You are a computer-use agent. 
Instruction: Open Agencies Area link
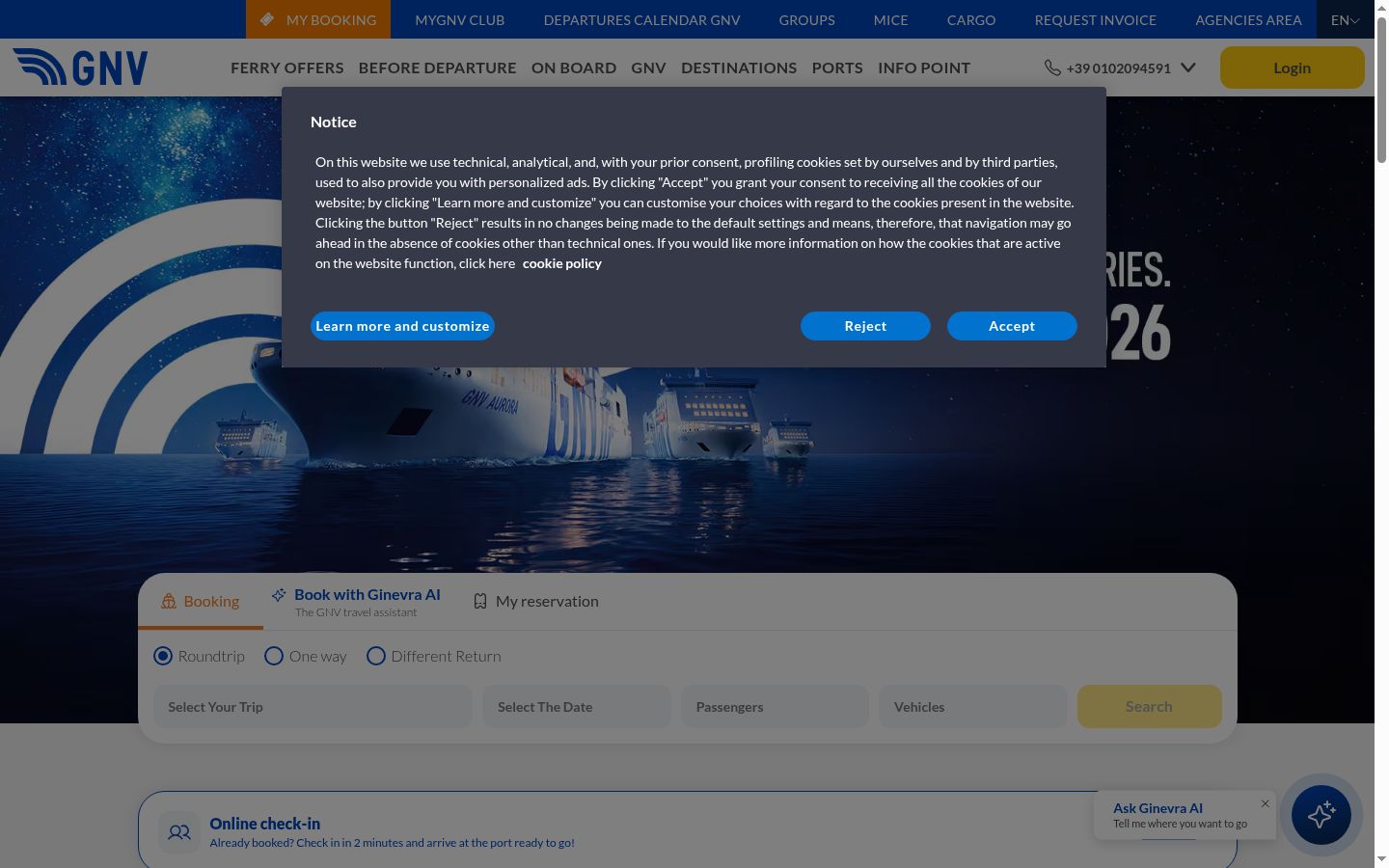pos(1248,19)
